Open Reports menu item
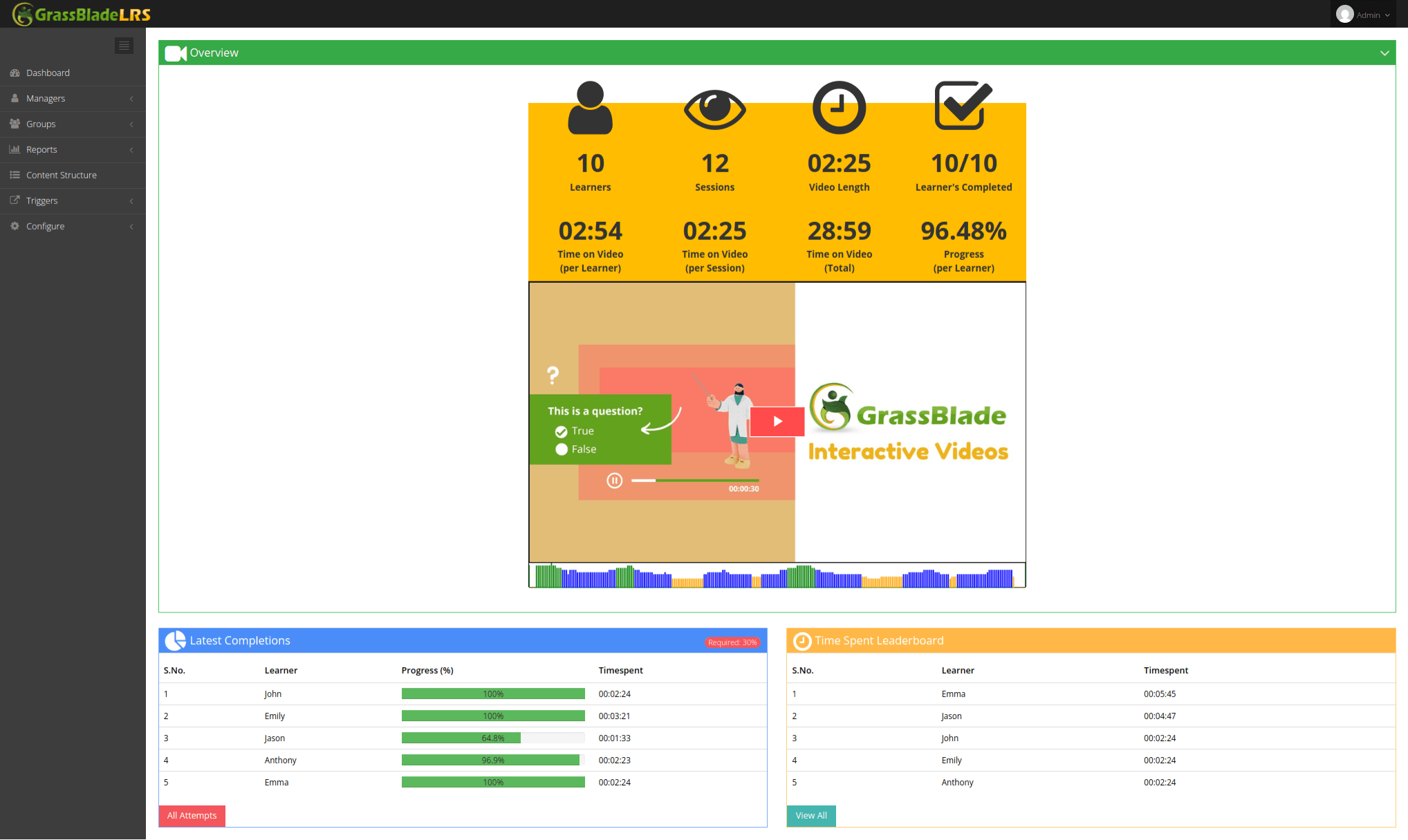Image resolution: width=1408 pixels, height=840 pixels. pos(73,149)
